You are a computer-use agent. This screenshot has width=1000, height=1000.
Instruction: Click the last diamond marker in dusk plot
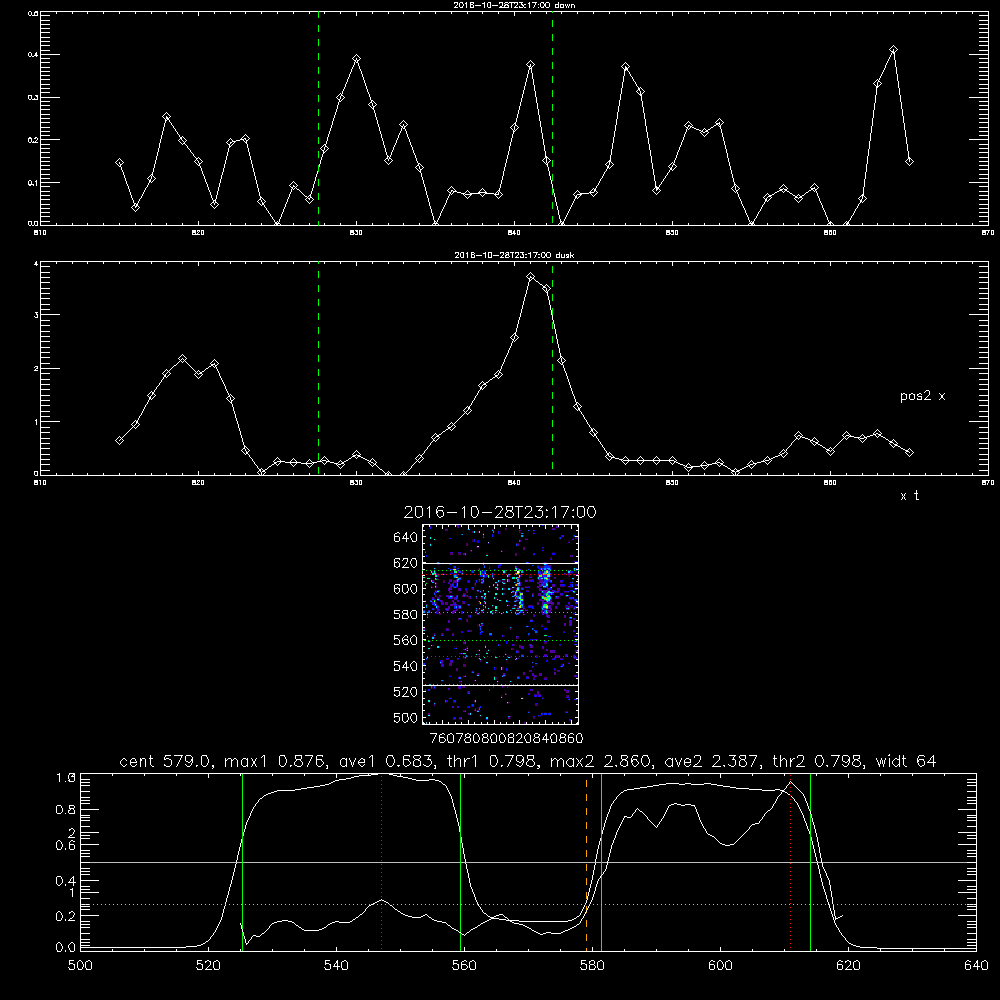[909, 452]
